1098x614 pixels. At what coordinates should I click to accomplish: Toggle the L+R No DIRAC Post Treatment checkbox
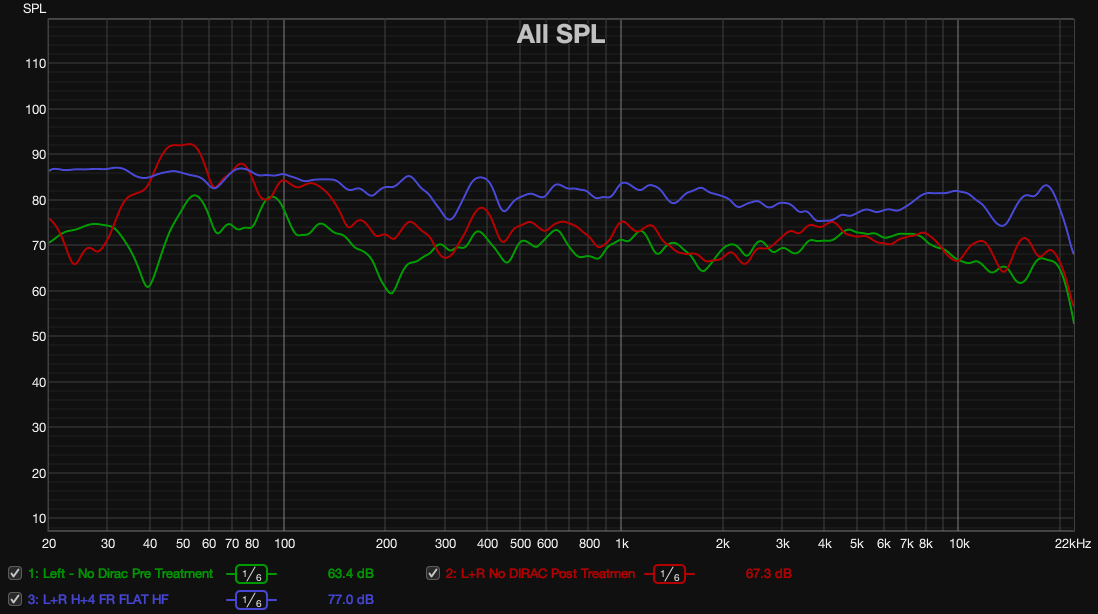click(433, 574)
